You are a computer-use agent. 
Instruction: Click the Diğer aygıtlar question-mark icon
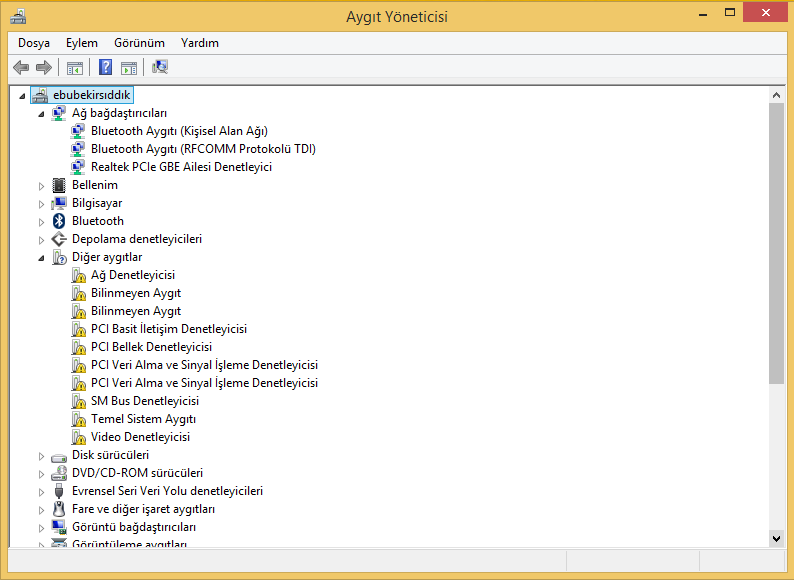59,257
